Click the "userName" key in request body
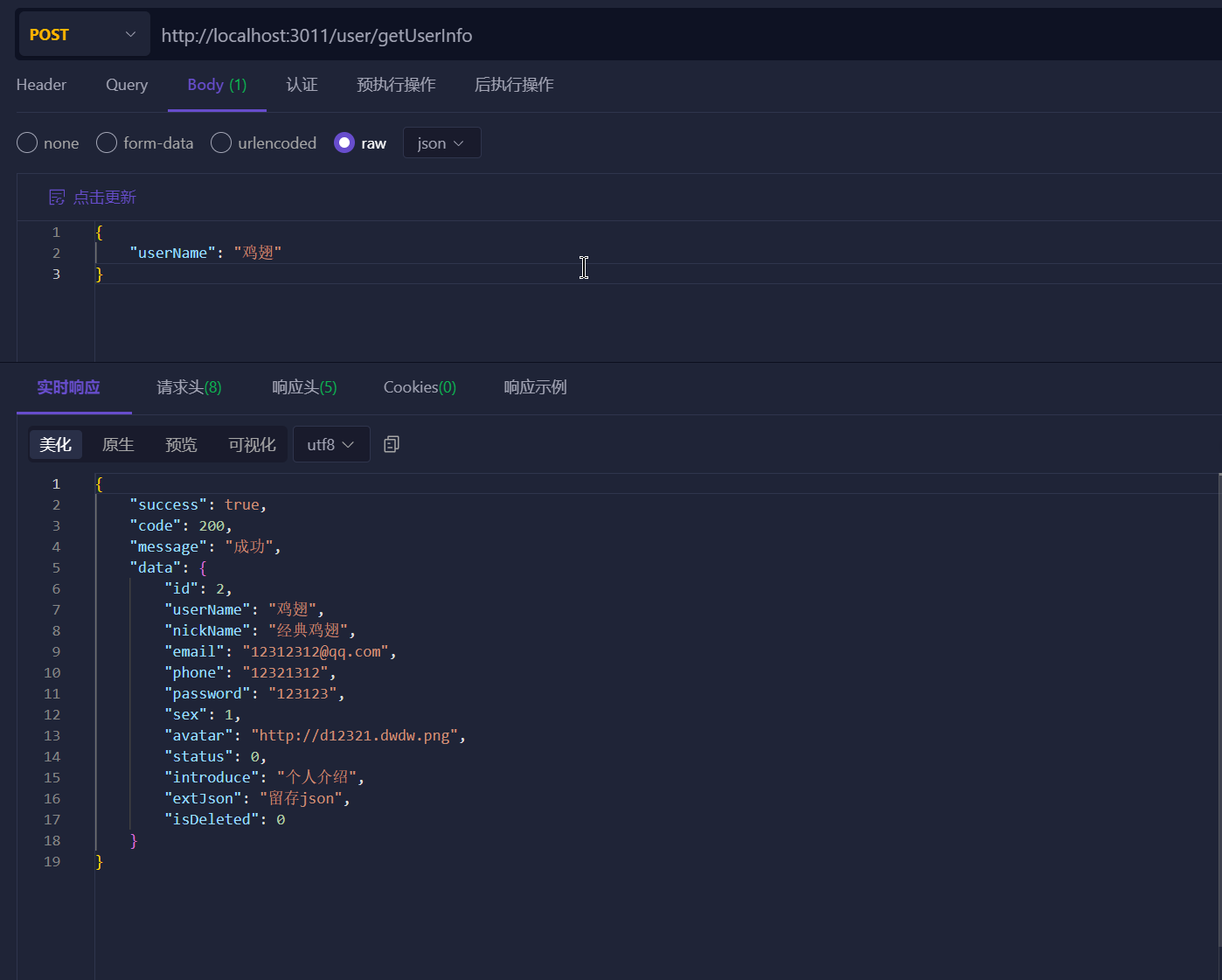This screenshot has height=980, width=1222. (x=173, y=253)
